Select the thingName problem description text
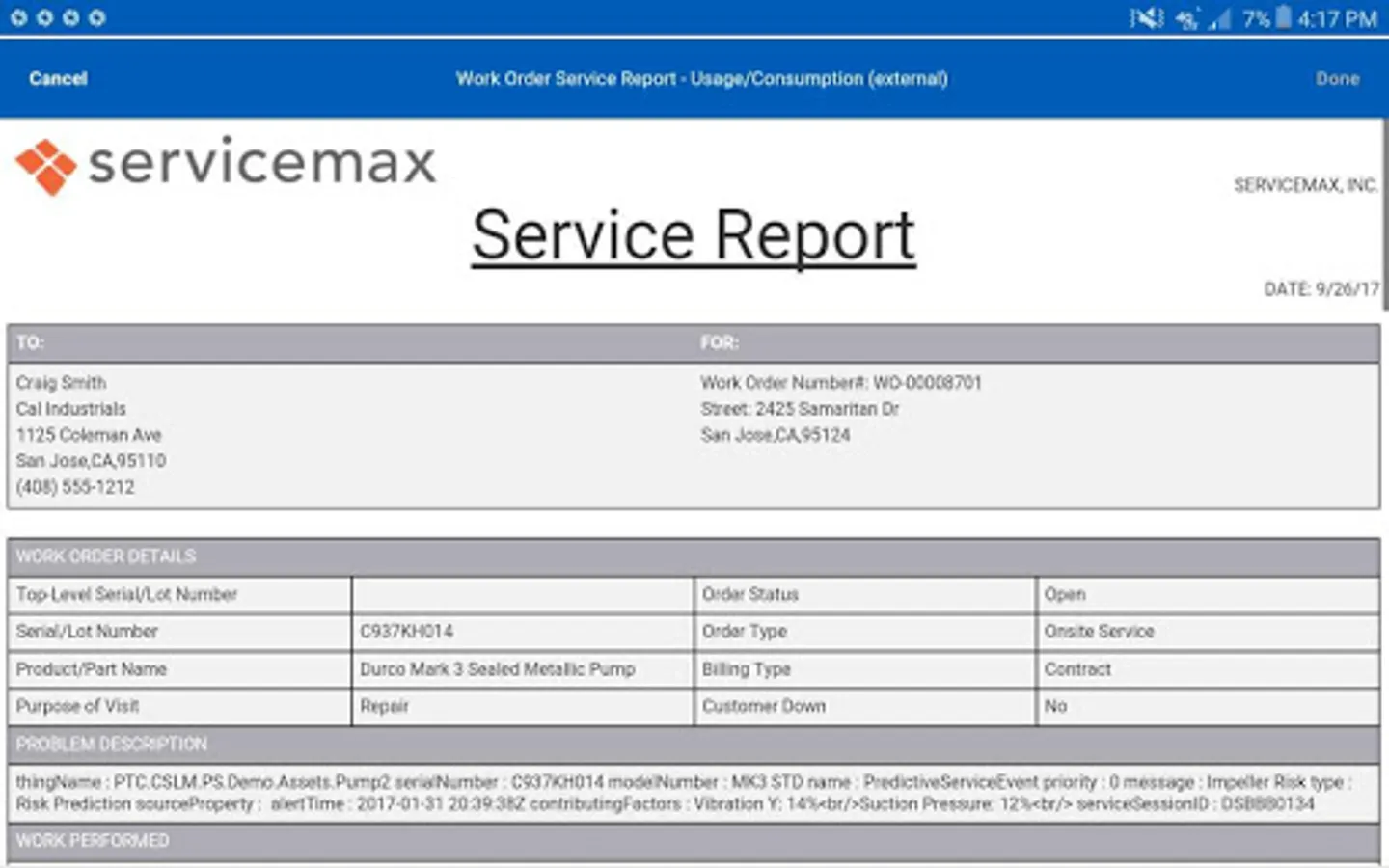This screenshot has height=868, width=1389. [684, 793]
